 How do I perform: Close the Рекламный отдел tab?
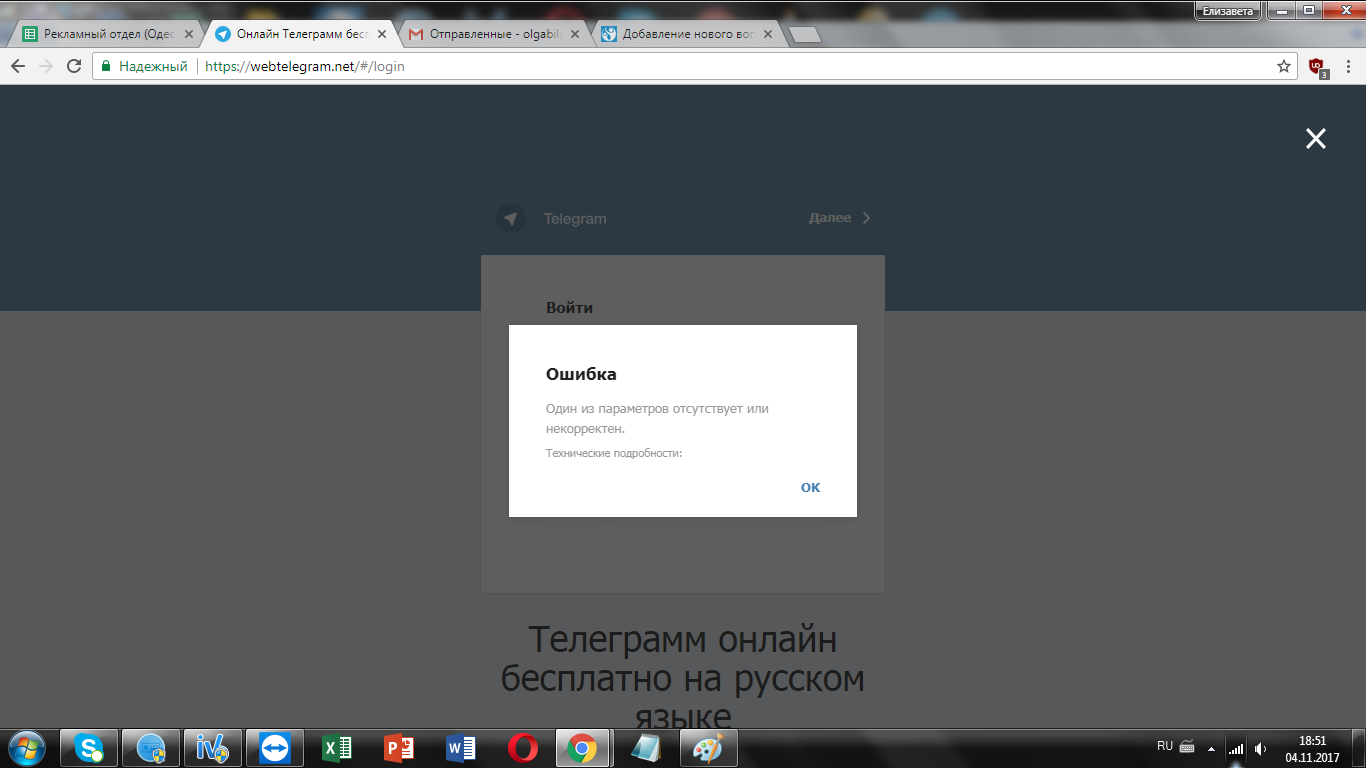(189, 34)
